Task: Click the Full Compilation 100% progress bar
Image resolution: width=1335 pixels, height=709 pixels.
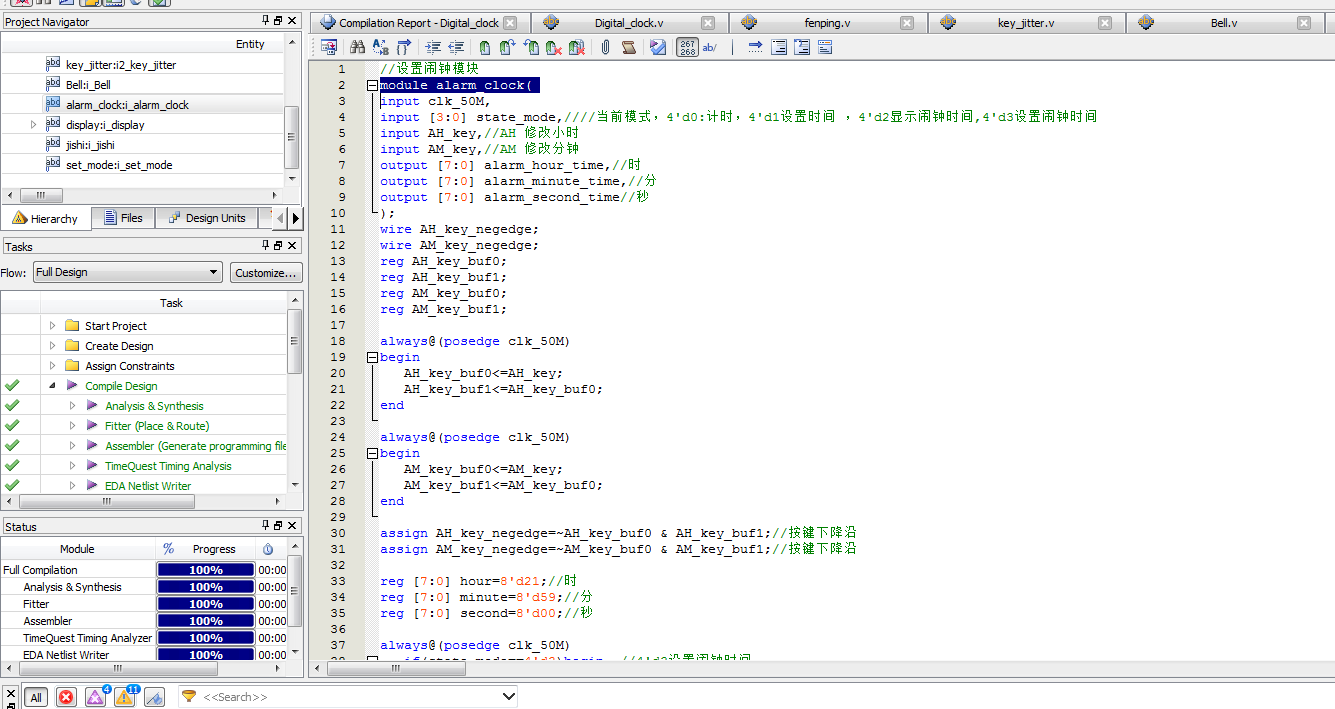Action: tap(205, 570)
